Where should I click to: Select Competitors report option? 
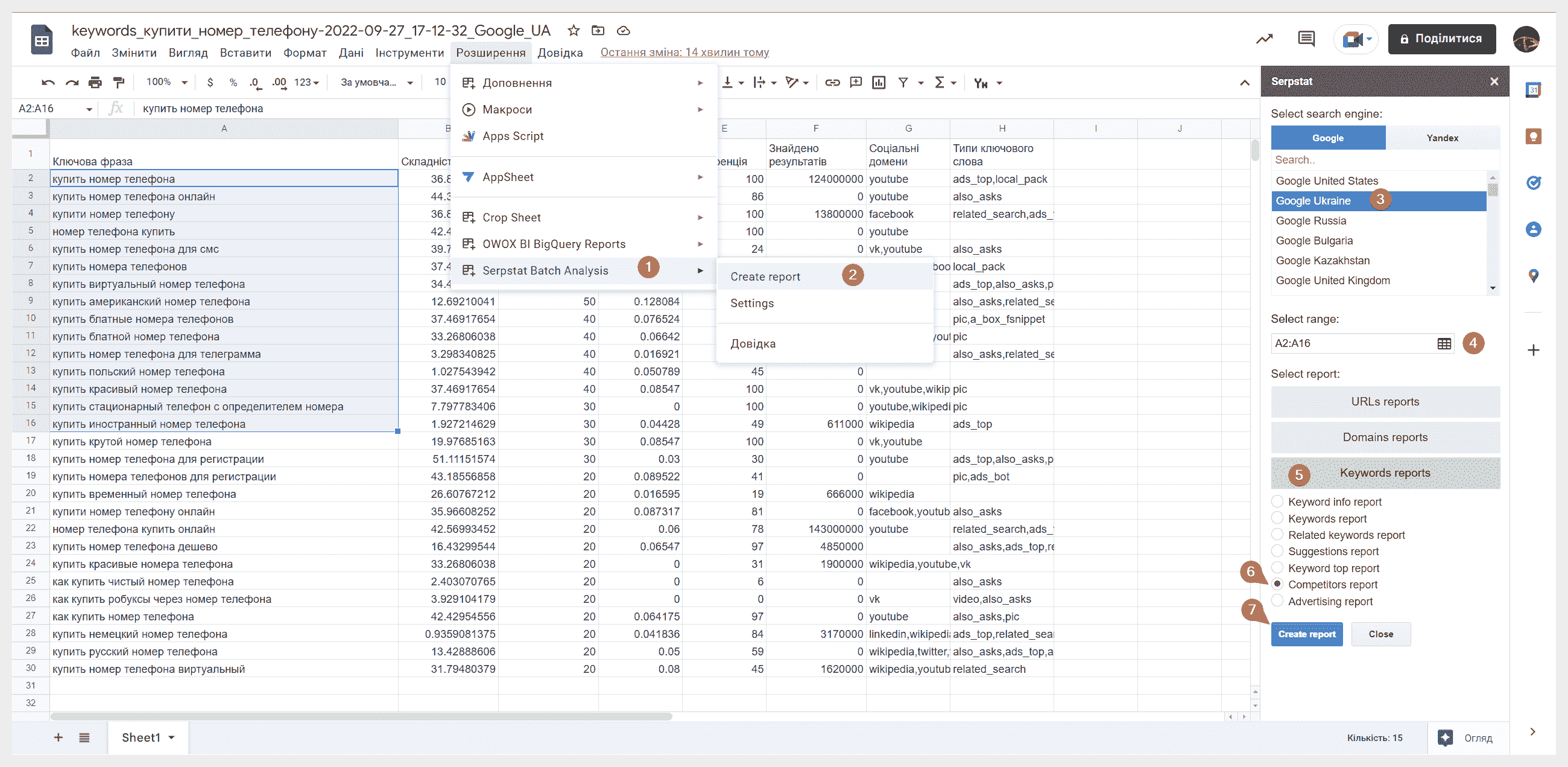[1277, 584]
